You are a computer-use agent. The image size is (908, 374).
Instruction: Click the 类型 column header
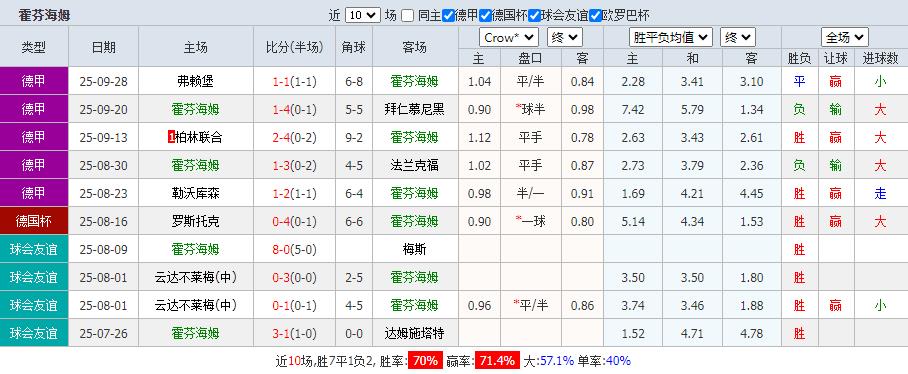click(34, 46)
